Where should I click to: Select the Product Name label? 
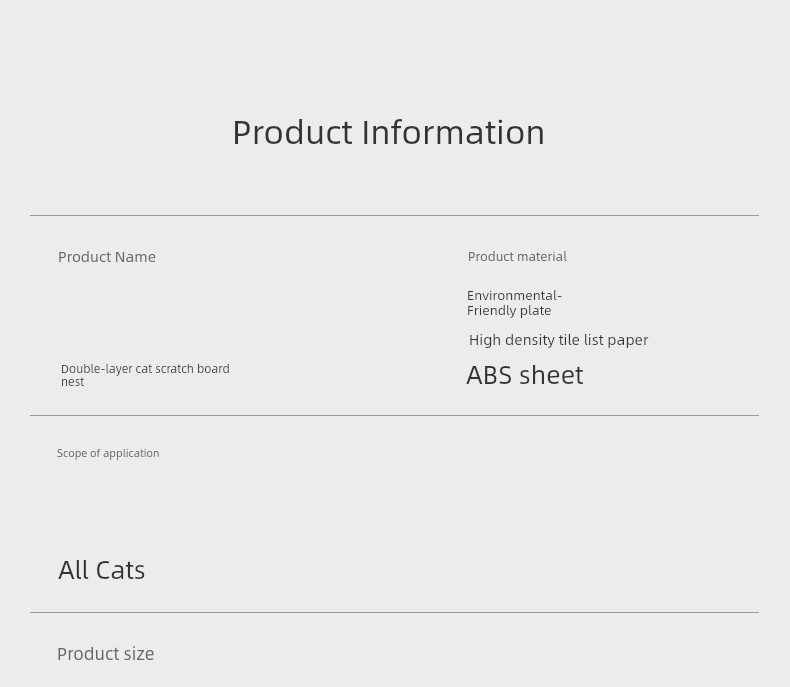(107, 257)
